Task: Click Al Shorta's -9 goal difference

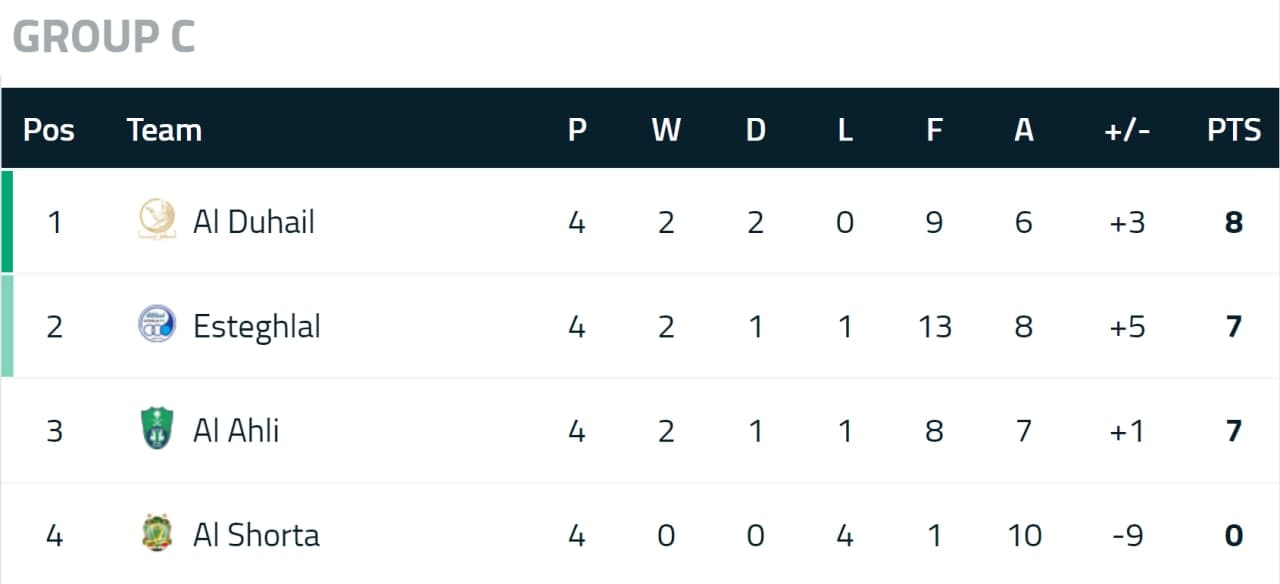Action: [x=1127, y=535]
